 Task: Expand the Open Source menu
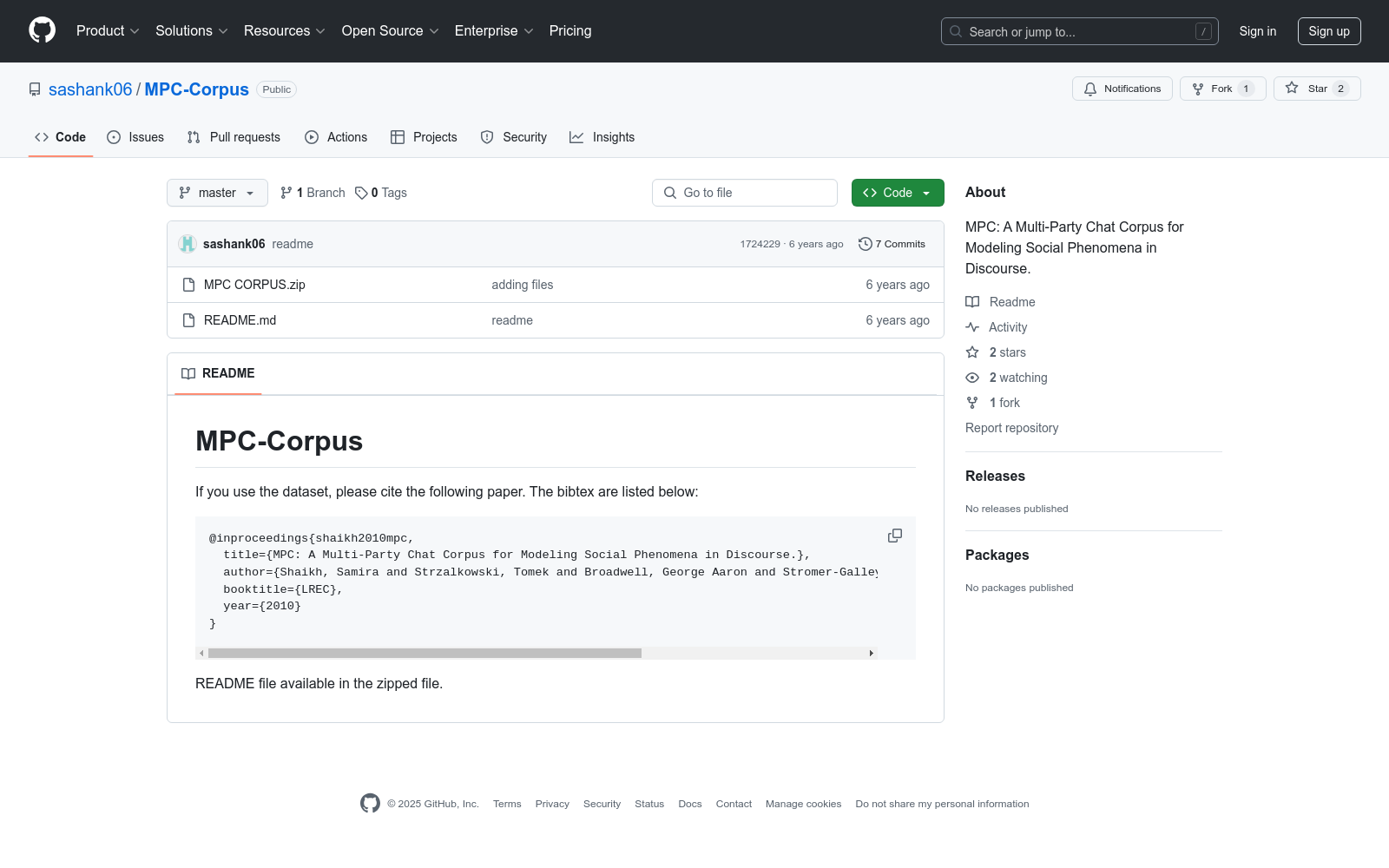391,31
